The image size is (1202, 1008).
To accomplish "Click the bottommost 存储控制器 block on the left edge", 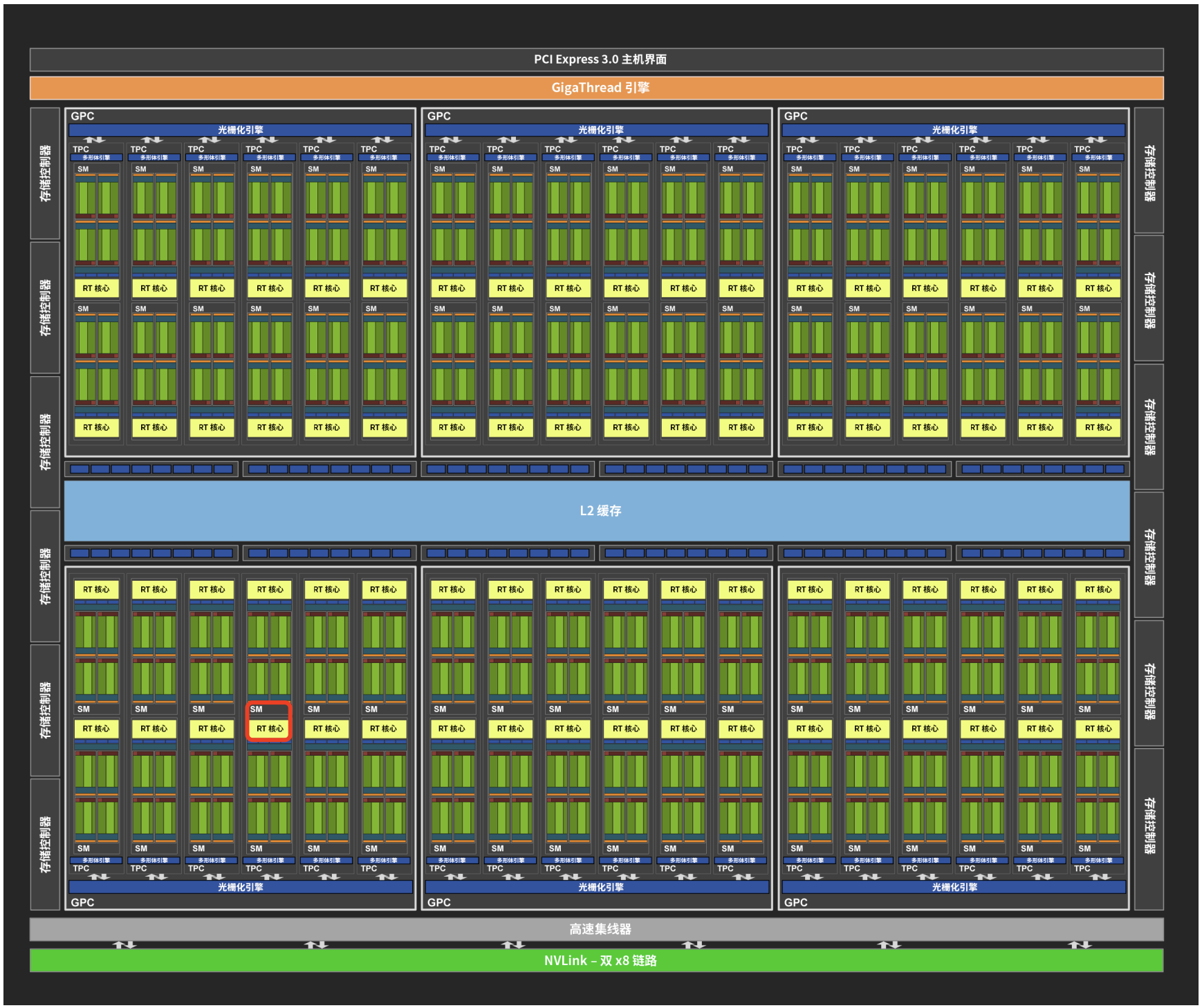I will pos(45,844).
